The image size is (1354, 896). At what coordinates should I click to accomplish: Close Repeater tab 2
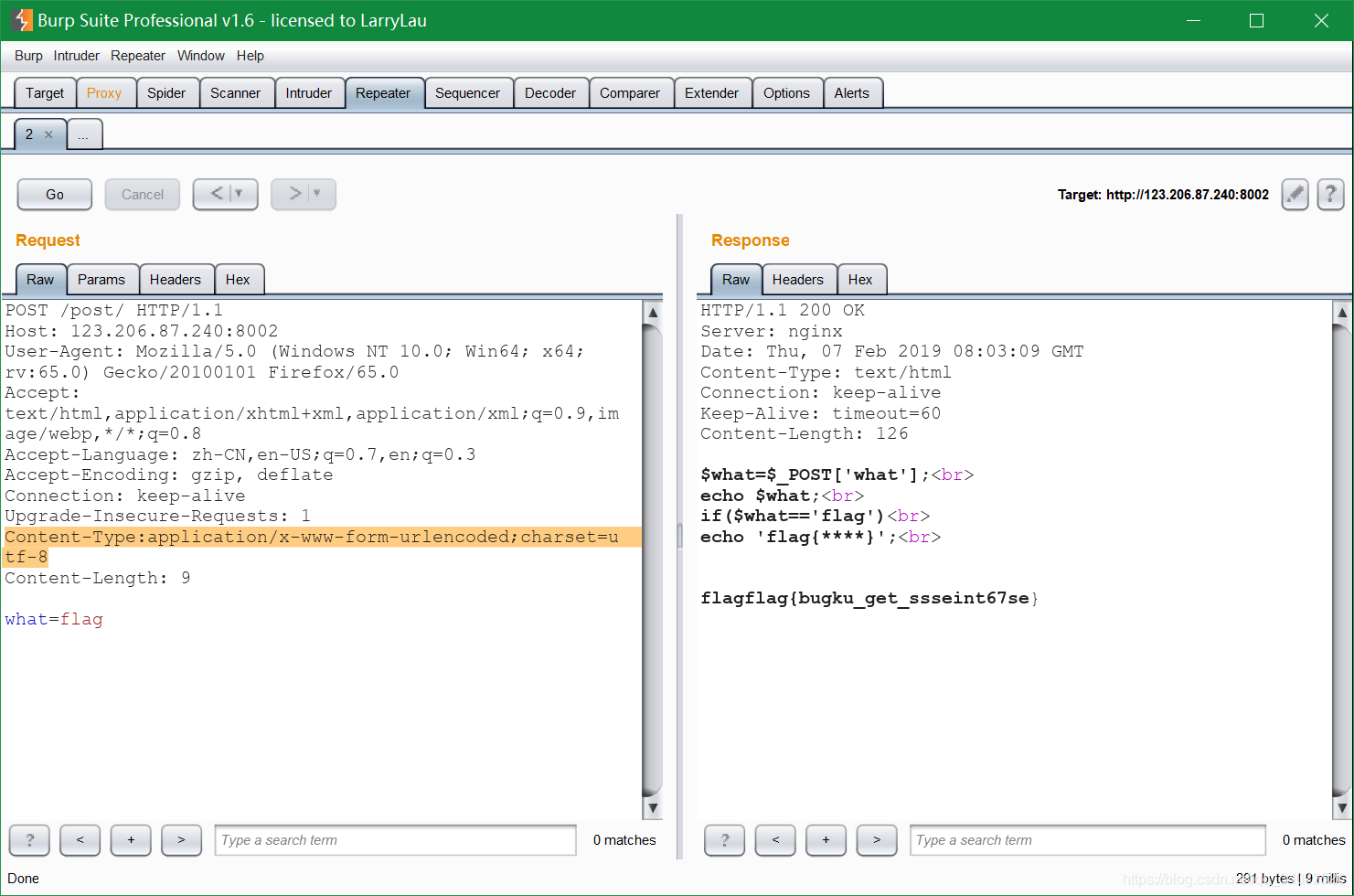(48, 134)
